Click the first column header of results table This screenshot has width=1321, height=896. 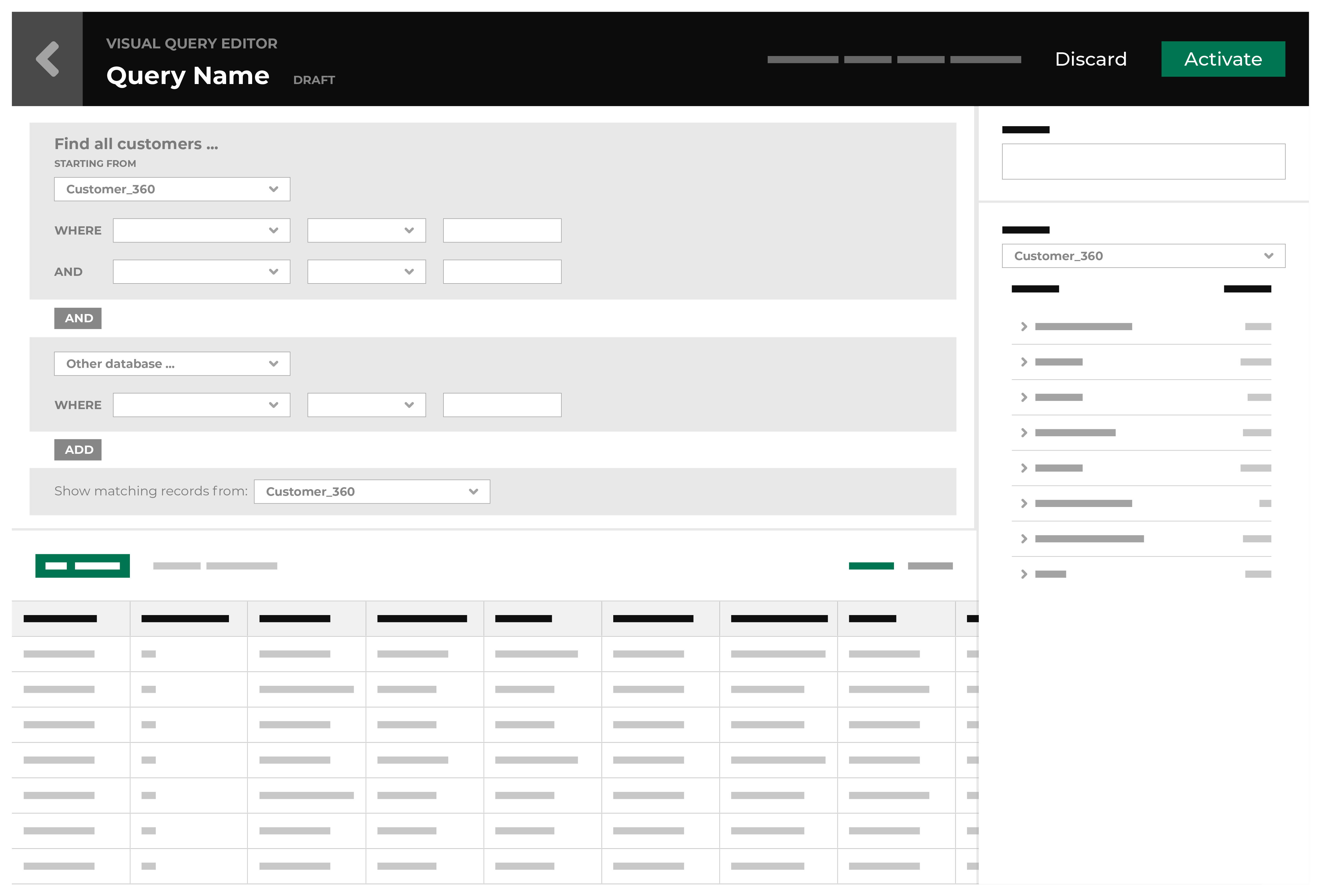[71, 618]
